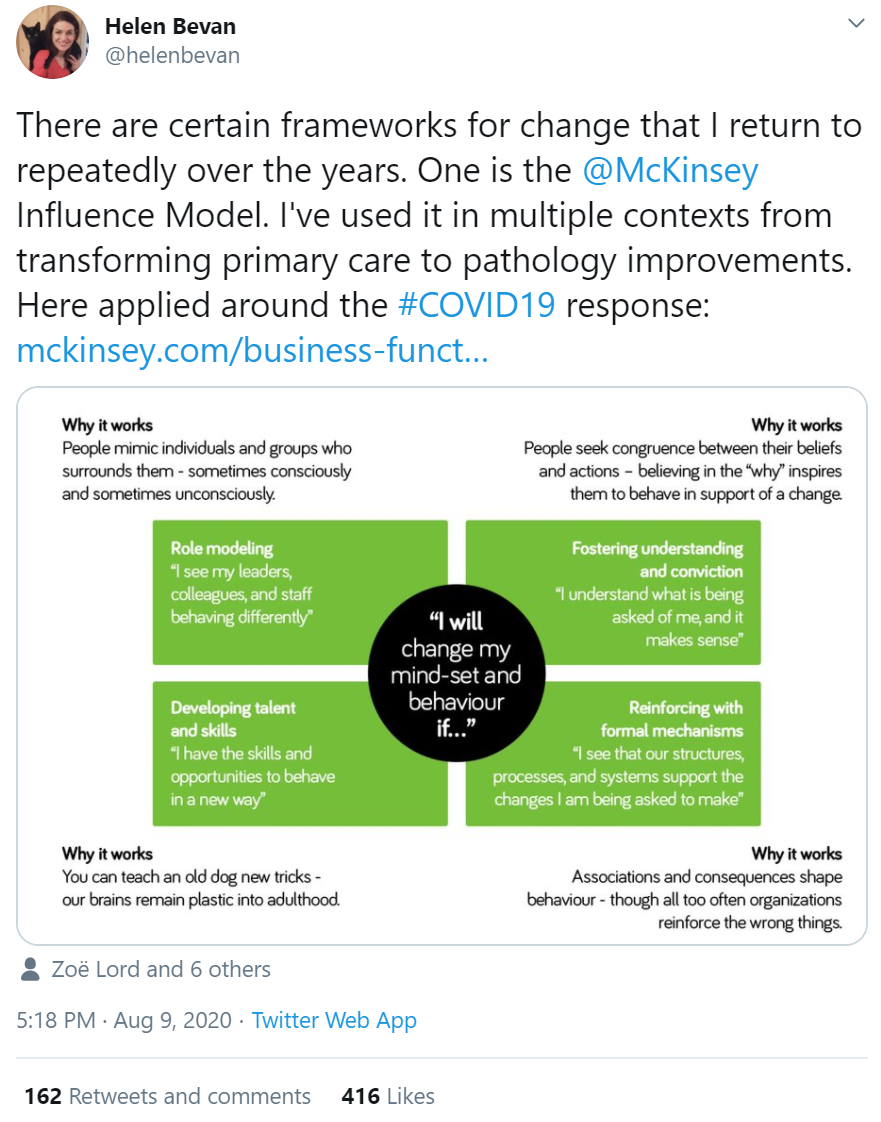
Task: View the 416 Likes list
Action: tap(388, 1096)
